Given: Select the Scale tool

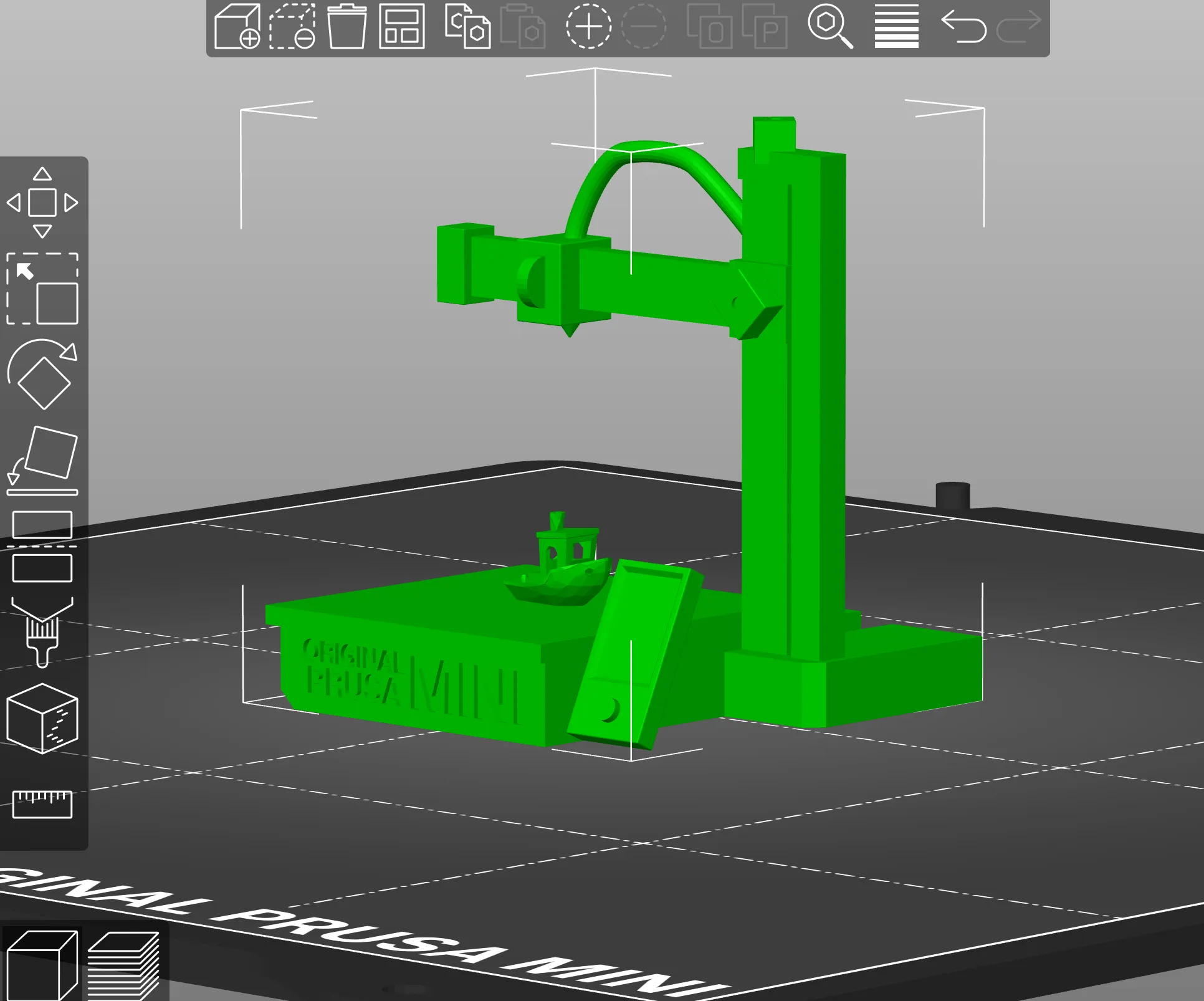Looking at the screenshot, I should [x=42, y=289].
